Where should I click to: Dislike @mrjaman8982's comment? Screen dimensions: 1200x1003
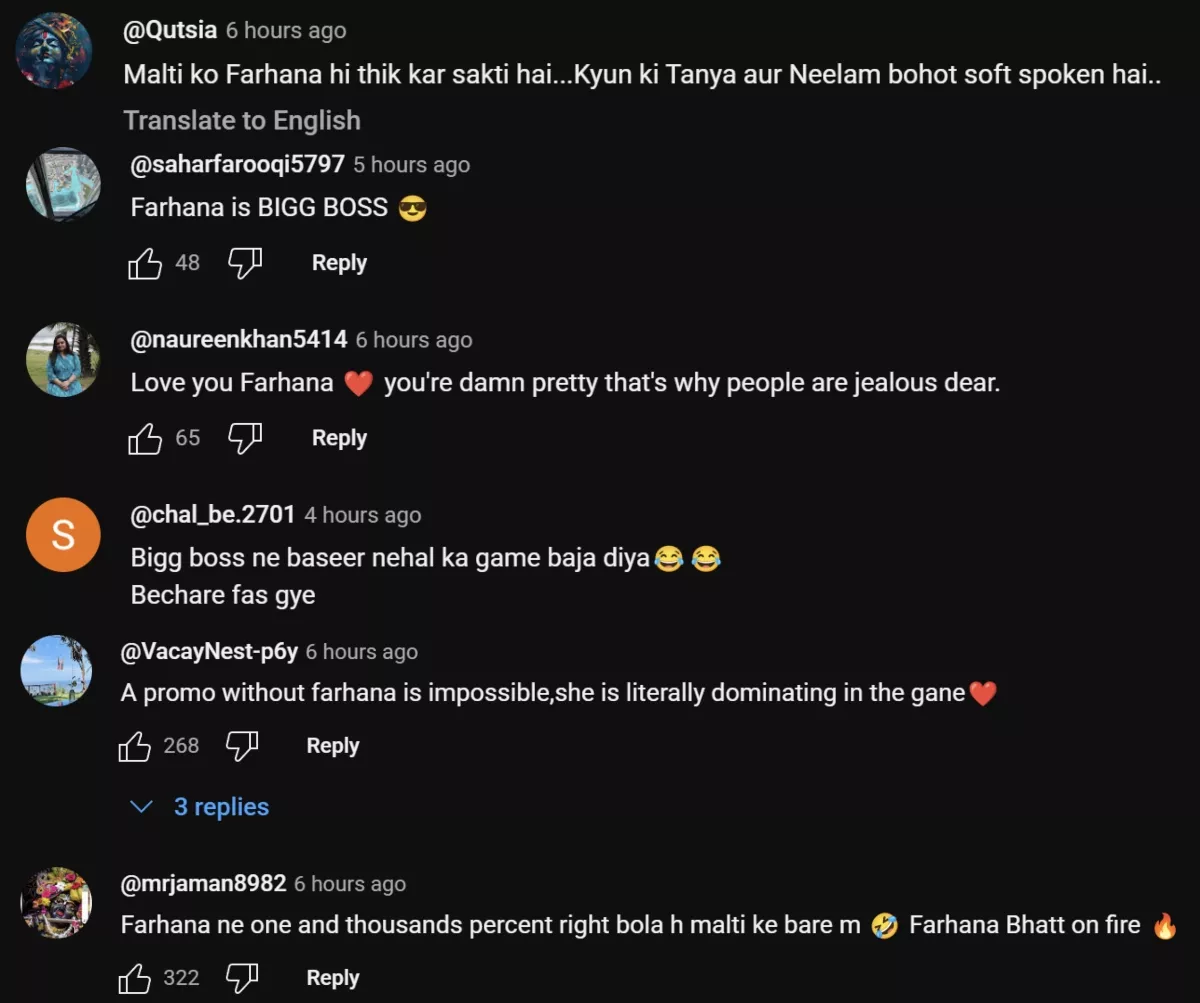(241, 978)
